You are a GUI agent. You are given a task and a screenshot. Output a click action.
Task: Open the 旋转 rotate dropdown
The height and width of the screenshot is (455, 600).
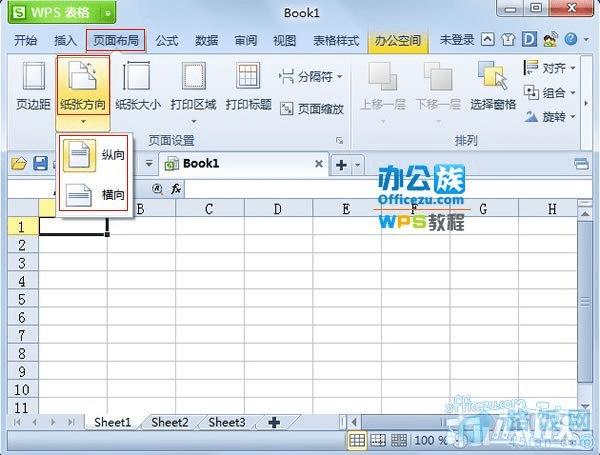coord(549,116)
